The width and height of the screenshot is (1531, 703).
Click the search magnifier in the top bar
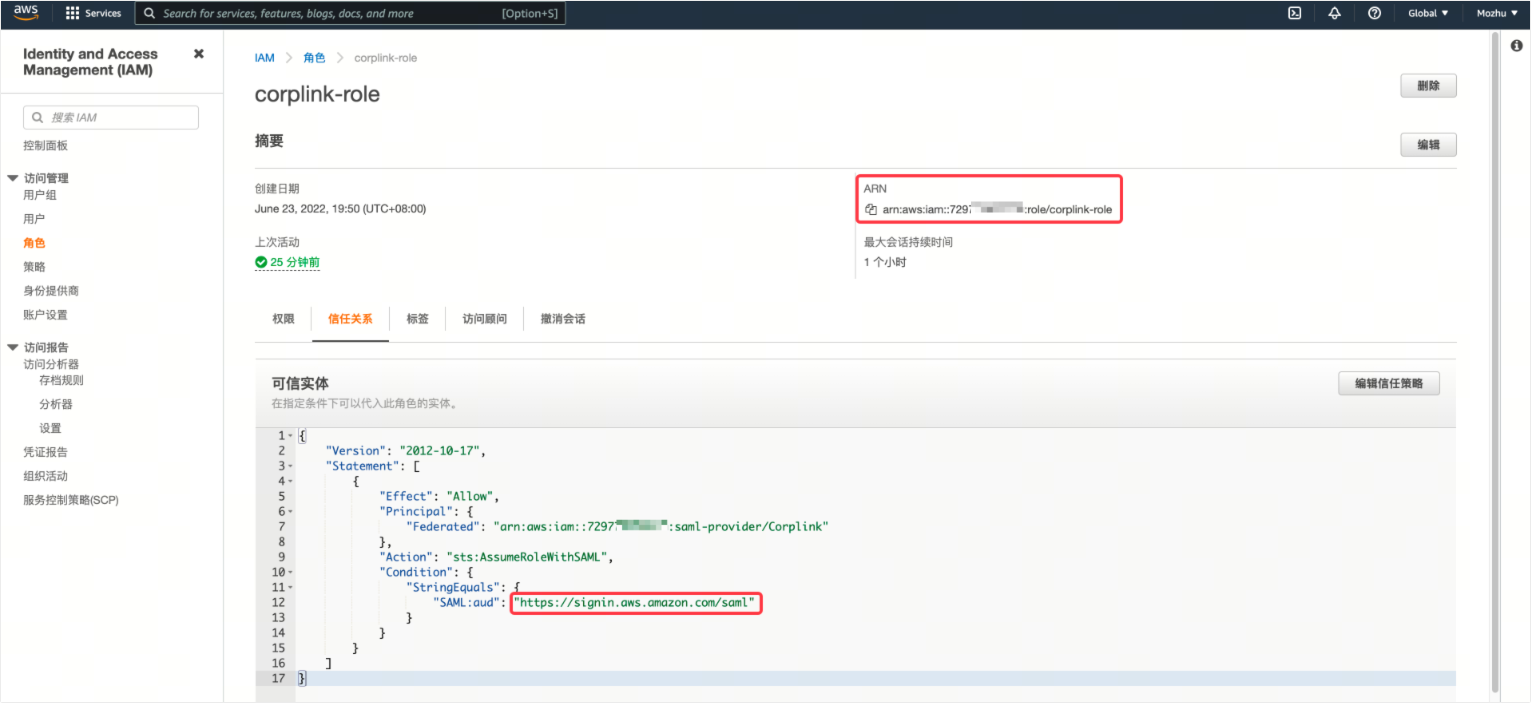coord(149,13)
